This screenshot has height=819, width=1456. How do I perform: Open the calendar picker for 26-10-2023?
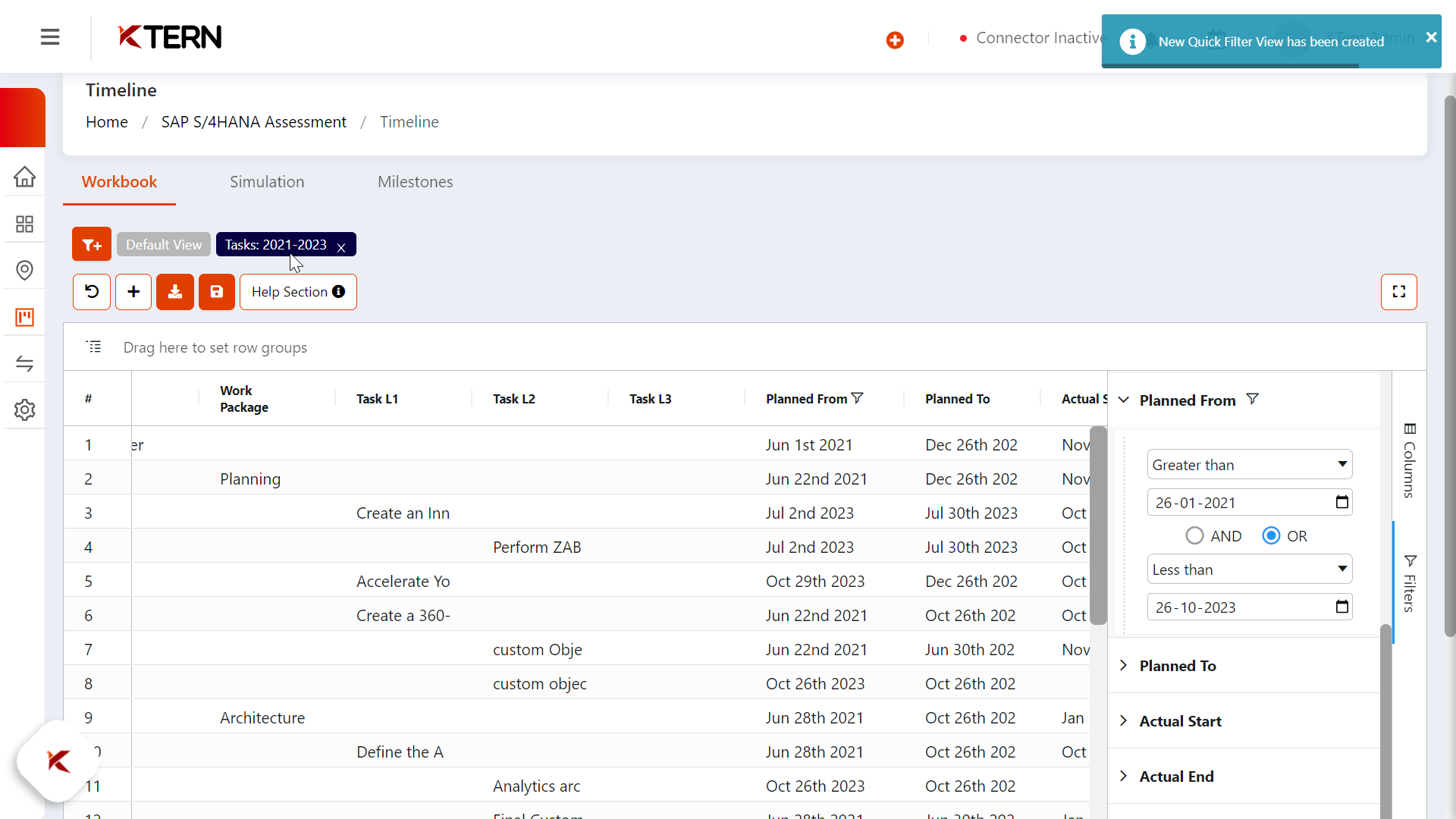click(x=1342, y=607)
